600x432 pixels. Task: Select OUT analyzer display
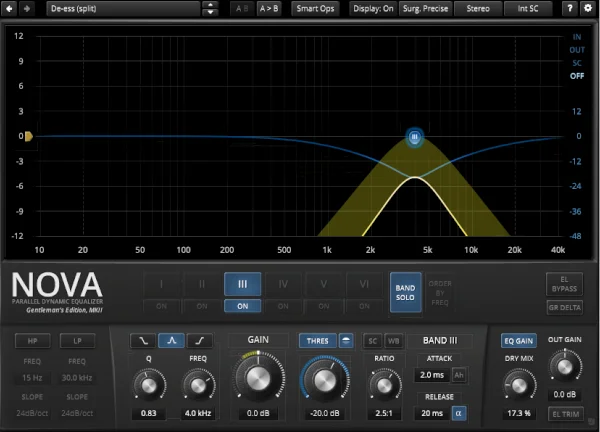(577, 50)
